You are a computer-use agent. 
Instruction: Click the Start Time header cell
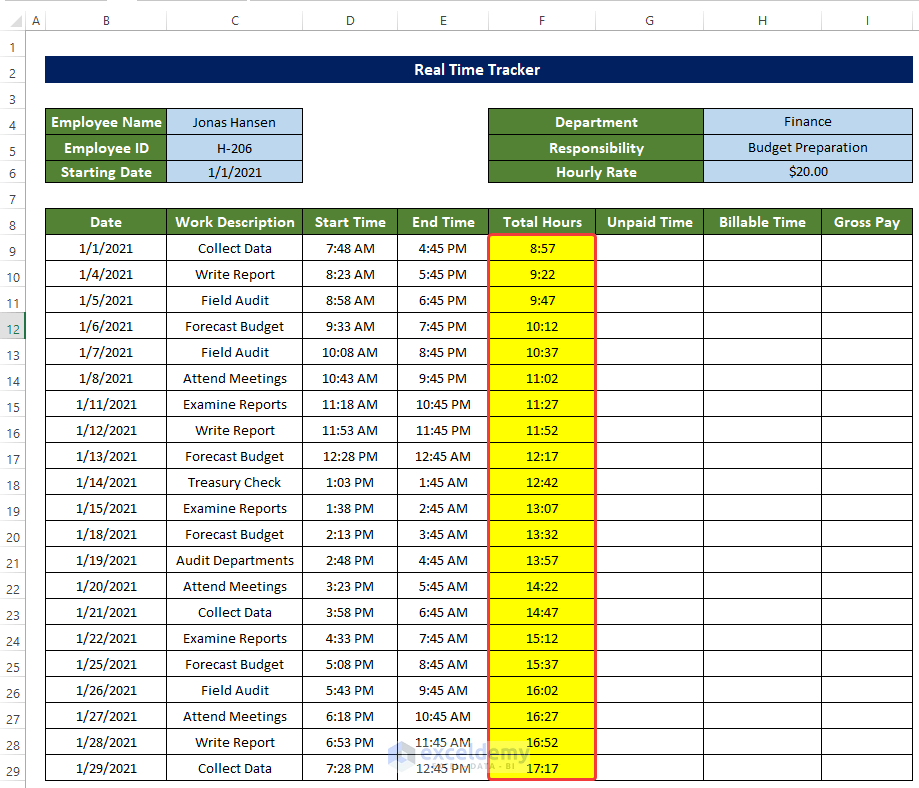(350, 222)
